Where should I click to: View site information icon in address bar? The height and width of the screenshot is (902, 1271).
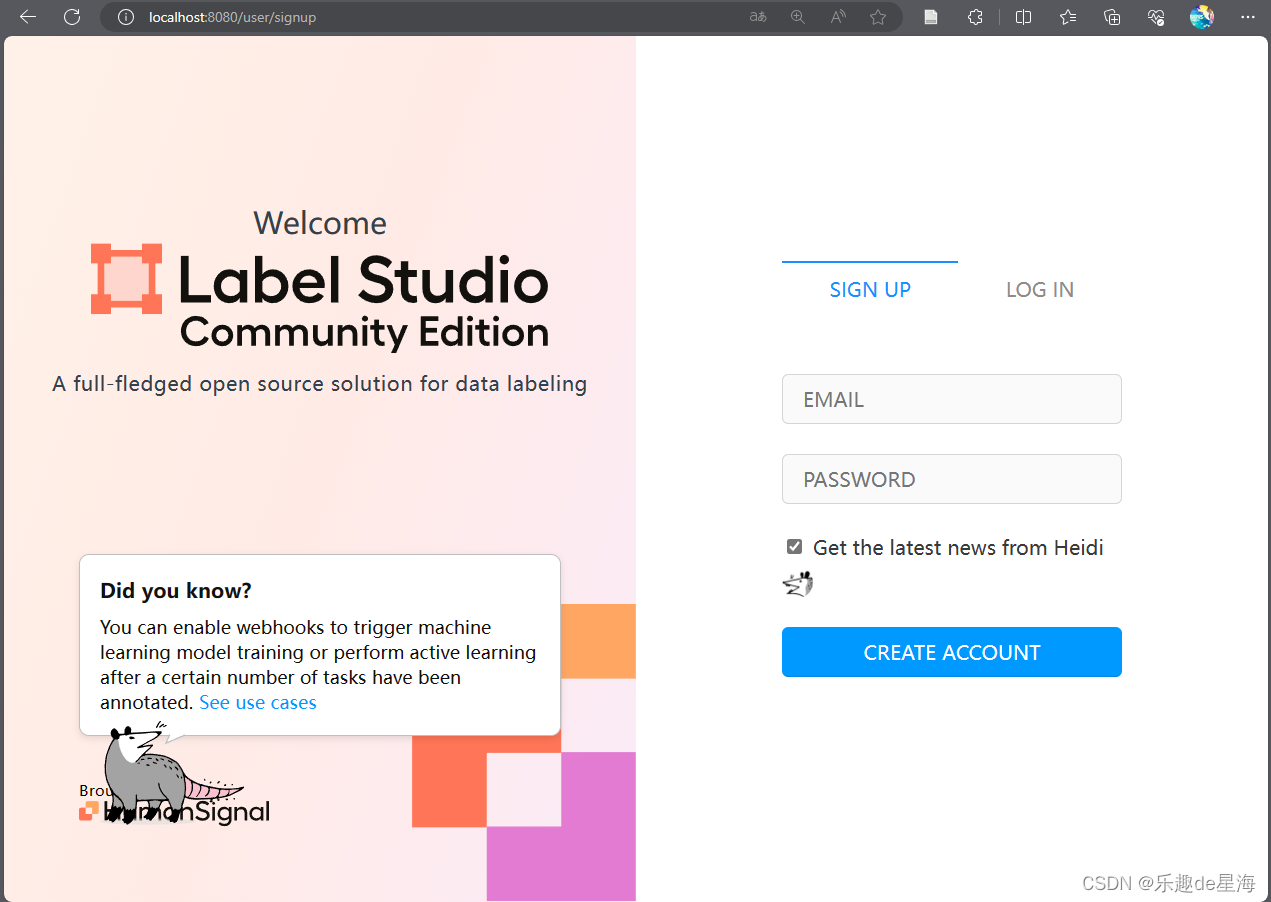(125, 17)
